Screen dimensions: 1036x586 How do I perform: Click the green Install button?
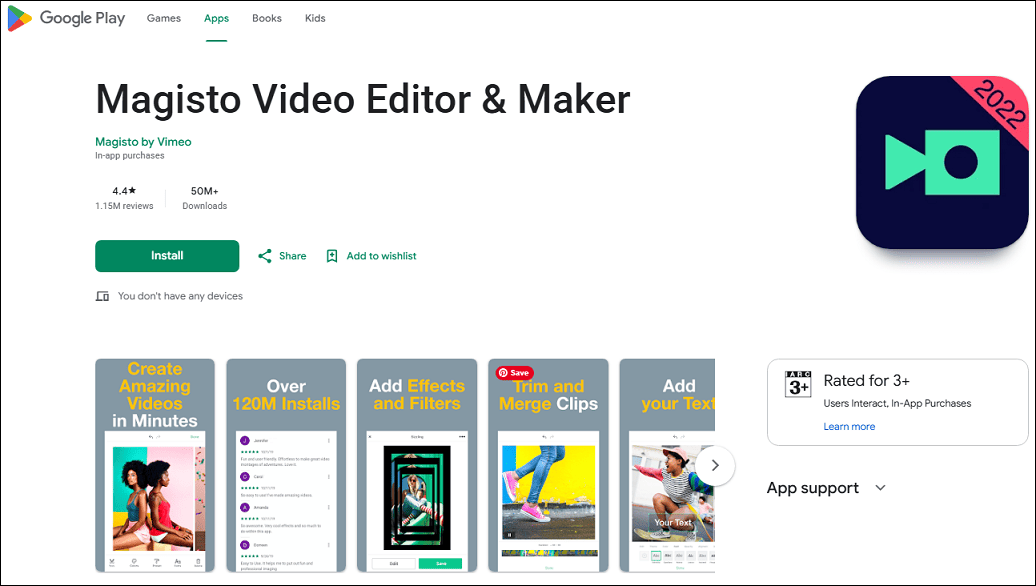tap(167, 256)
